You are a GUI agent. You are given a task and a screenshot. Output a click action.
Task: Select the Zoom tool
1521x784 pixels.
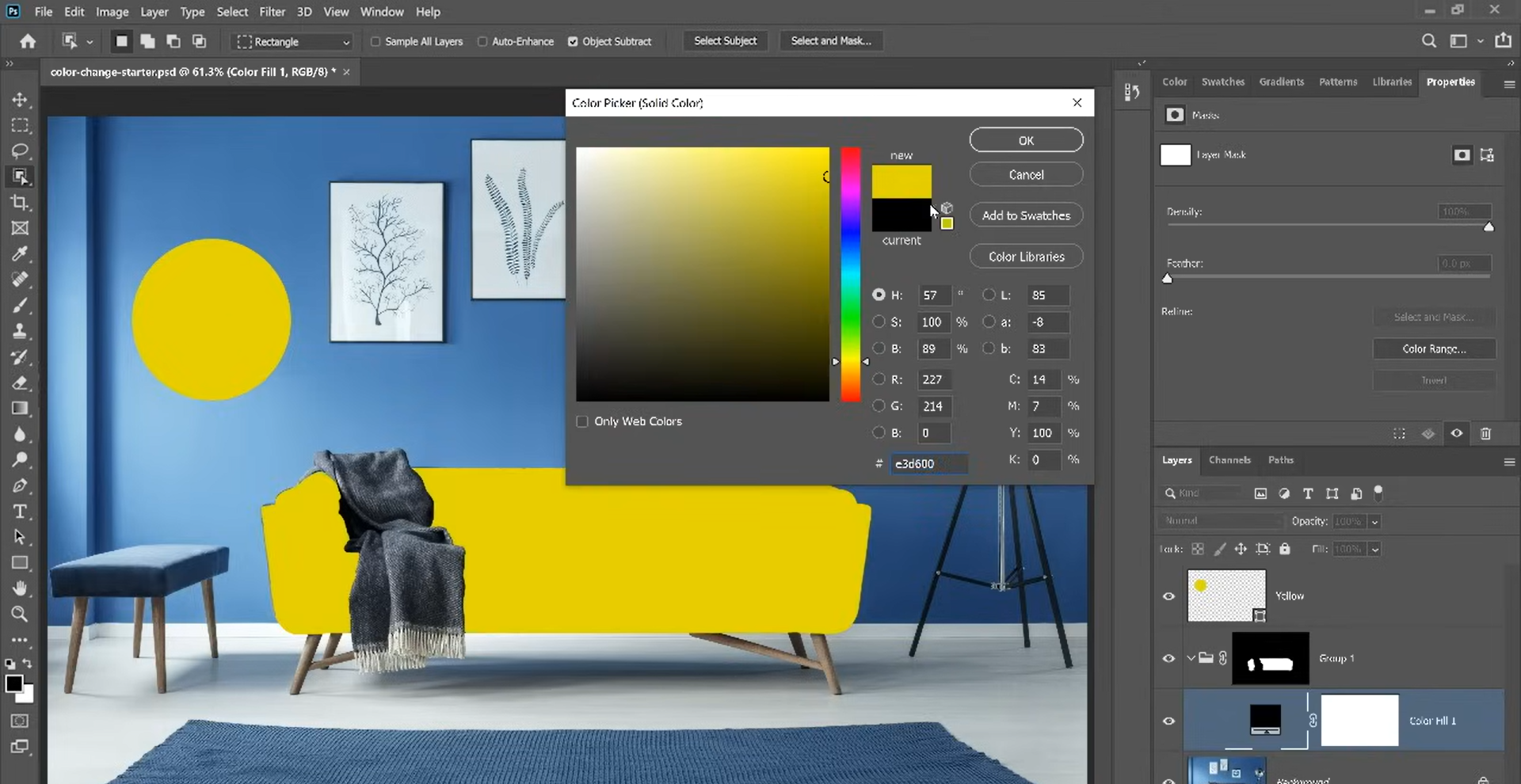point(20,615)
